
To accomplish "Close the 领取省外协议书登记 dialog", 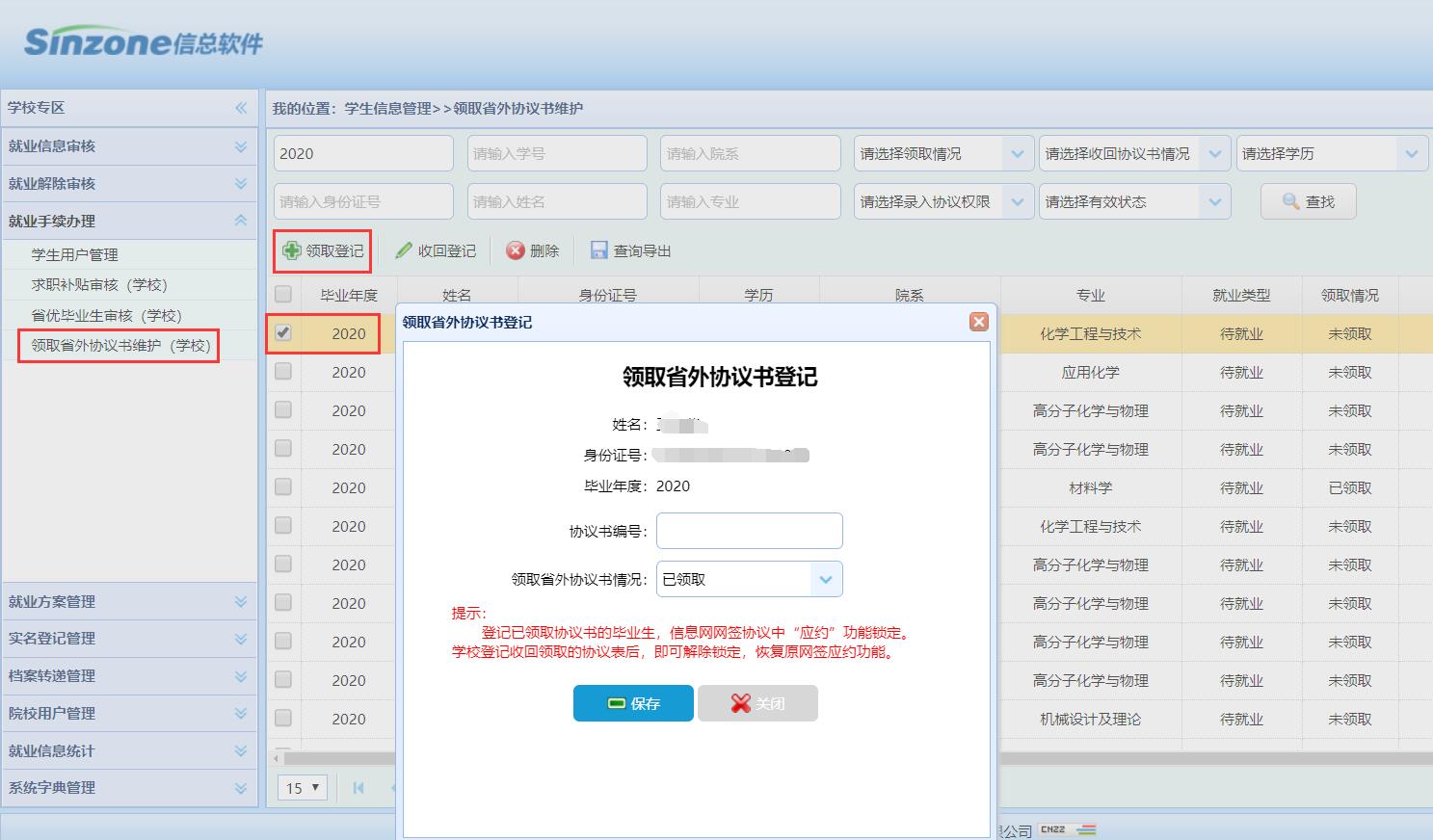I will (979, 322).
